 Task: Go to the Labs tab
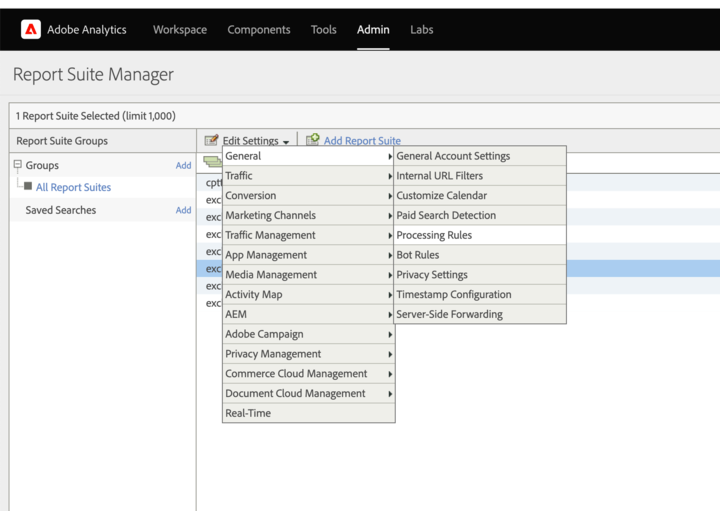click(421, 30)
